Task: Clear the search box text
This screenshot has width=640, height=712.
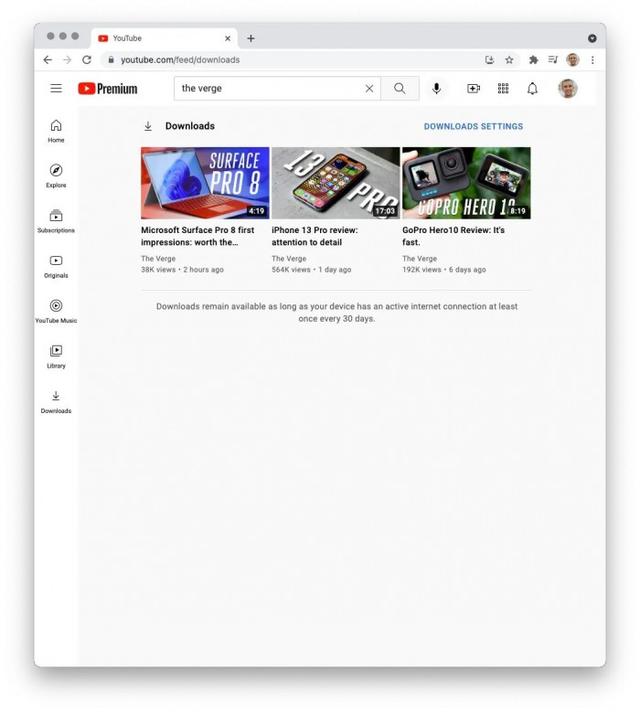Action: click(369, 88)
